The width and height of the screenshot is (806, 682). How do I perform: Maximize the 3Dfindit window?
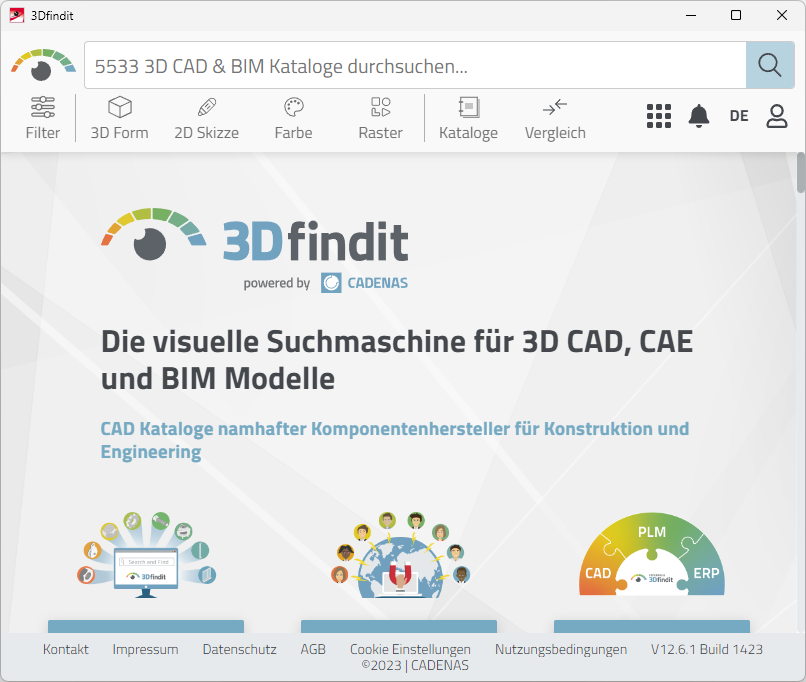pos(736,15)
